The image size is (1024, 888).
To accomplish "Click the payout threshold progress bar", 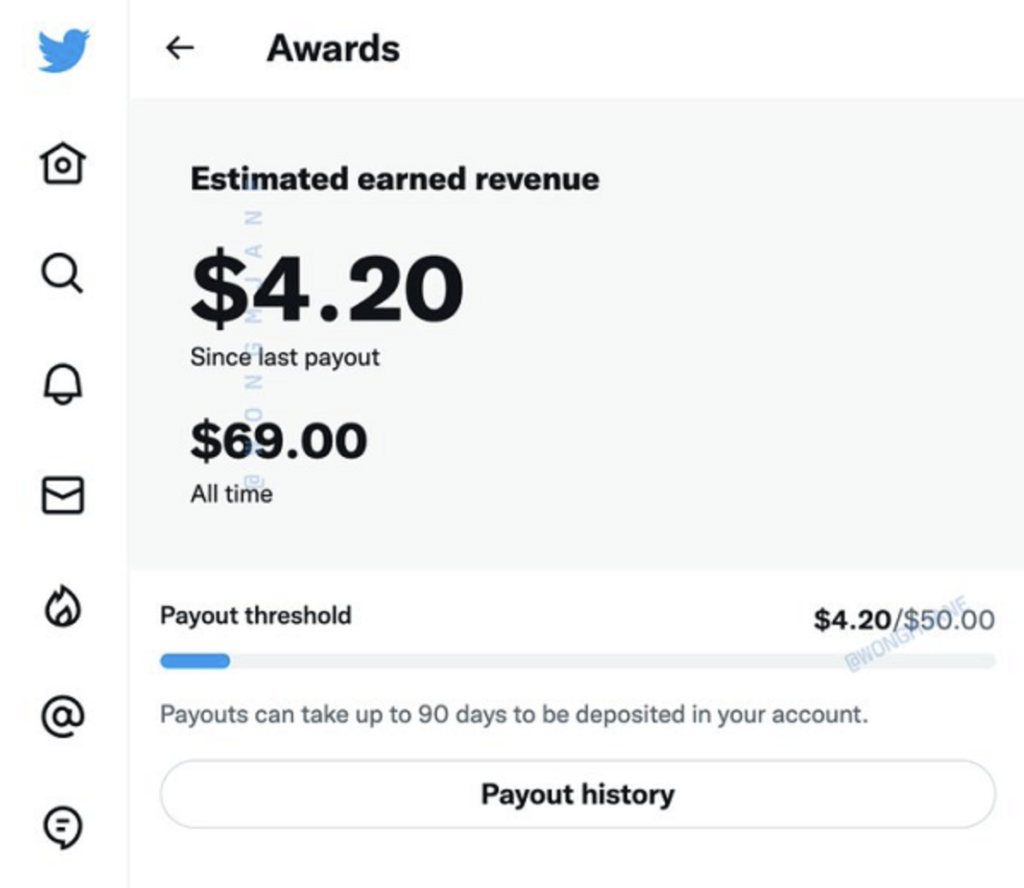I will coord(577,661).
